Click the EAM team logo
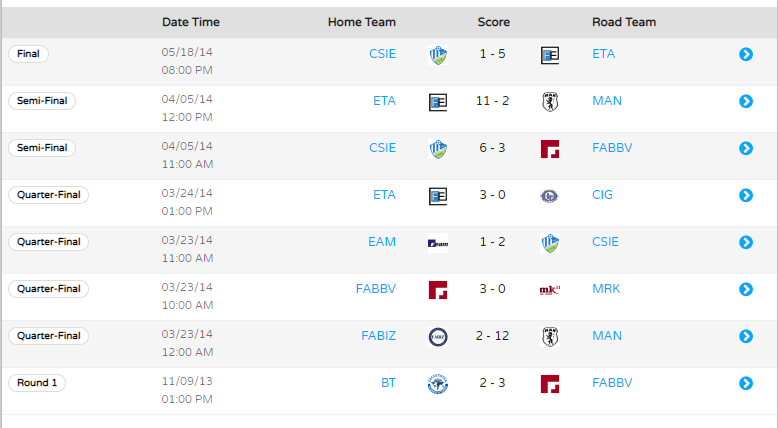778x428 pixels. [x=438, y=243]
